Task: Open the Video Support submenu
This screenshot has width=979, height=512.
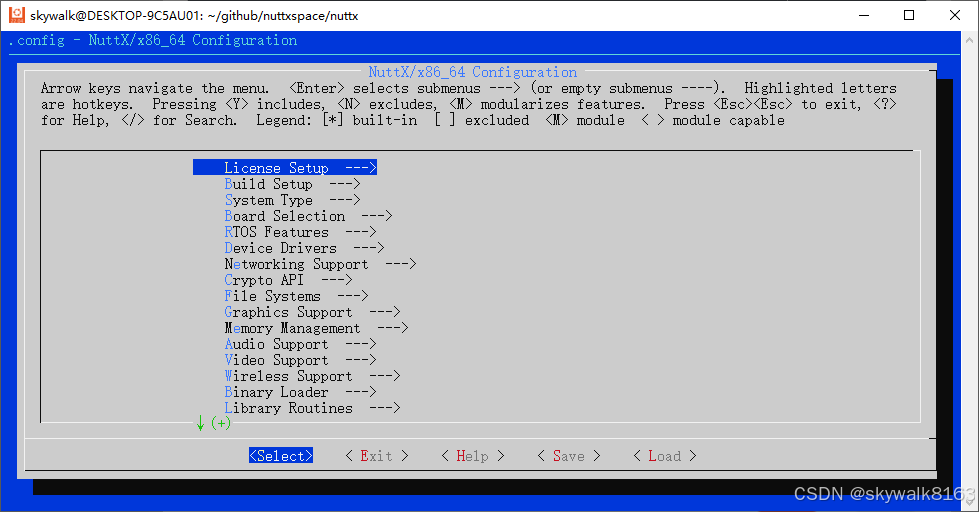Action: click(300, 360)
